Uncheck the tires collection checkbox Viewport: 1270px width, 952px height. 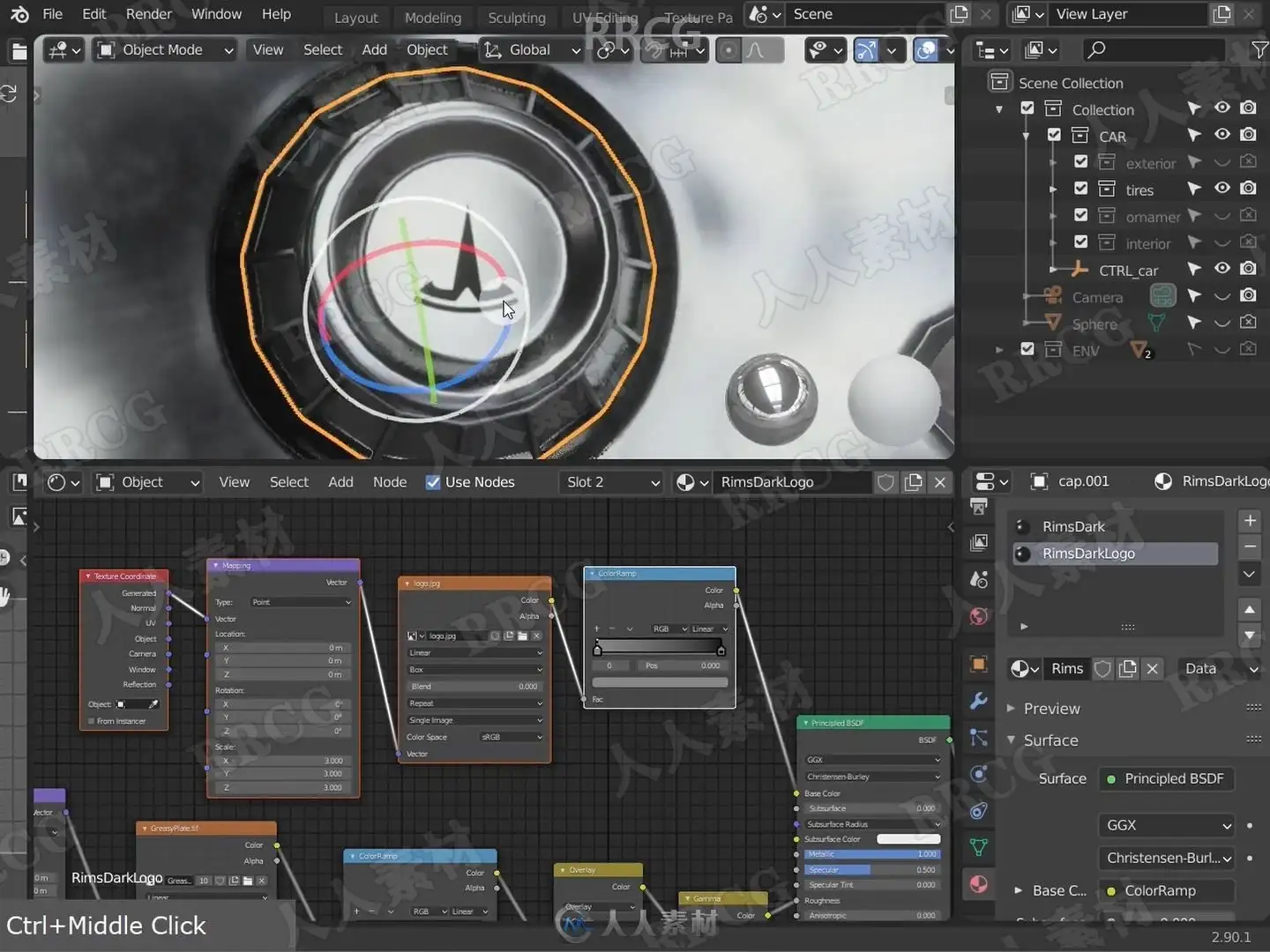[x=1080, y=188]
